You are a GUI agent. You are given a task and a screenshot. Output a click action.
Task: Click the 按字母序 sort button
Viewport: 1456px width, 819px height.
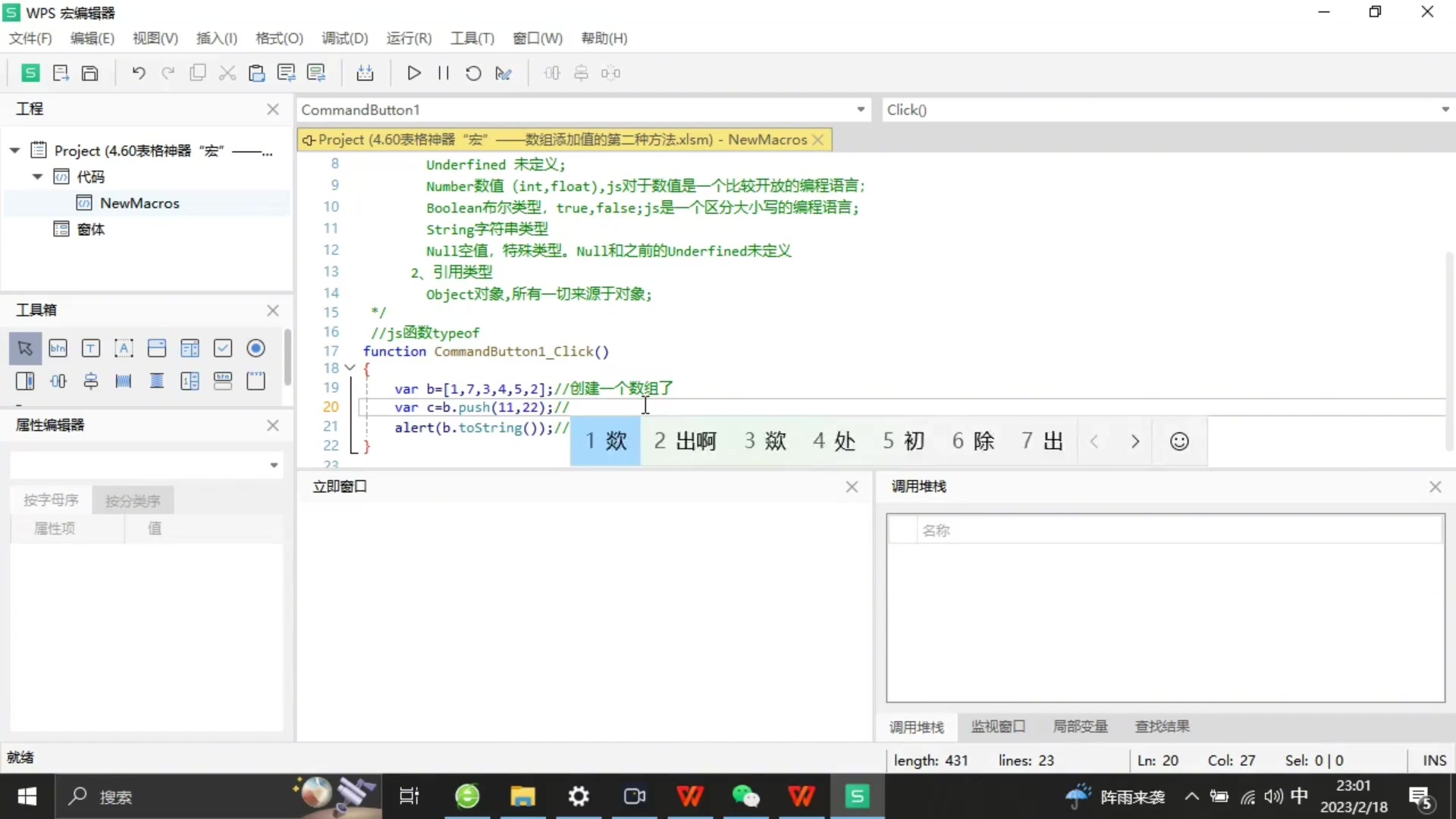tap(51, 500)
